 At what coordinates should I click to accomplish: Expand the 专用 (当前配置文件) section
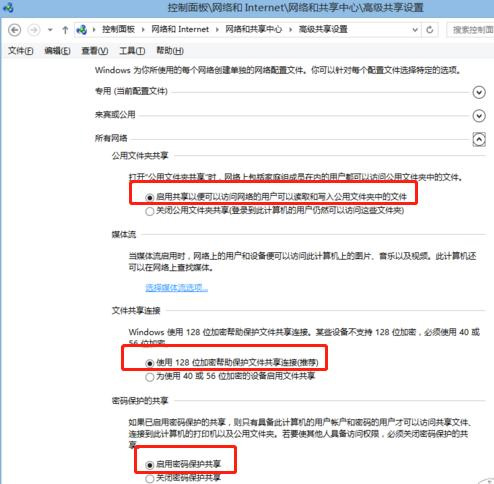coord(479,92)
